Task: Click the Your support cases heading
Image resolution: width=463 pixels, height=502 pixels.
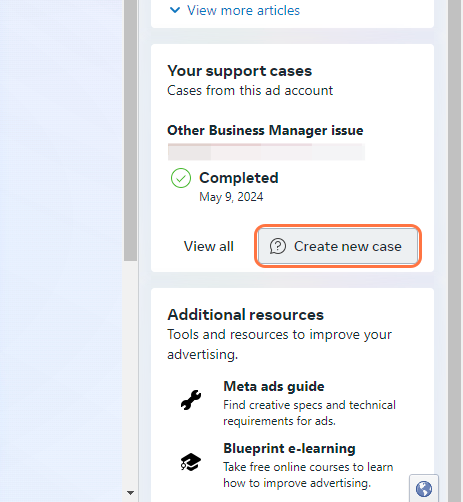Action: tap(239, 71)
